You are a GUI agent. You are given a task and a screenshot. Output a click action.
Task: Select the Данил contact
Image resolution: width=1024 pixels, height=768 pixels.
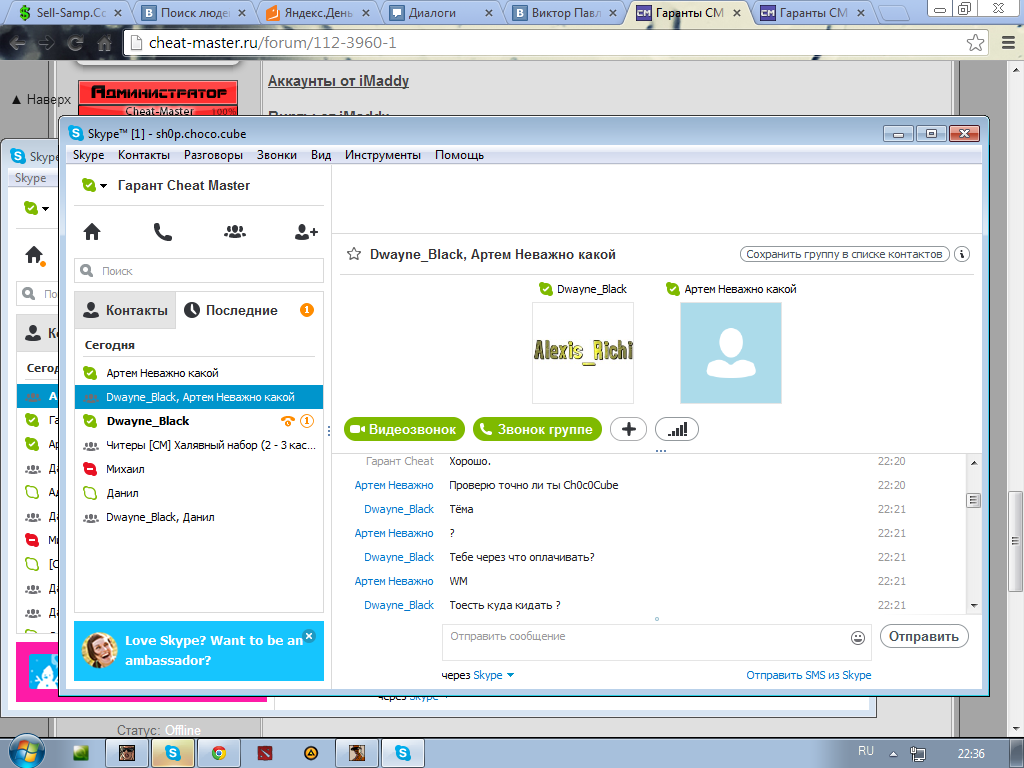tap(199, 493)
